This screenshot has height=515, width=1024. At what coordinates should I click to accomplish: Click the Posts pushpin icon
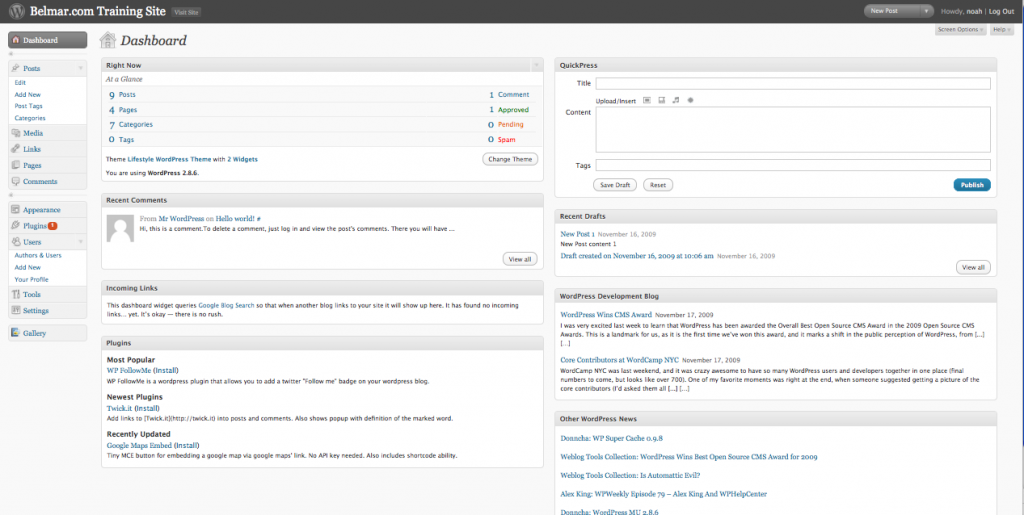pyautogui.click(x=16, y=68)
